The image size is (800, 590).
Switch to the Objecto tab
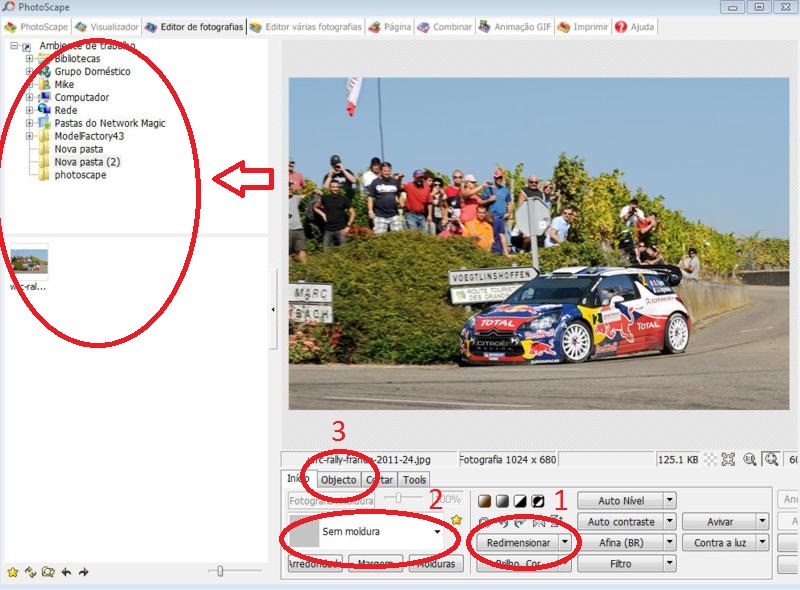click(338, 480)
